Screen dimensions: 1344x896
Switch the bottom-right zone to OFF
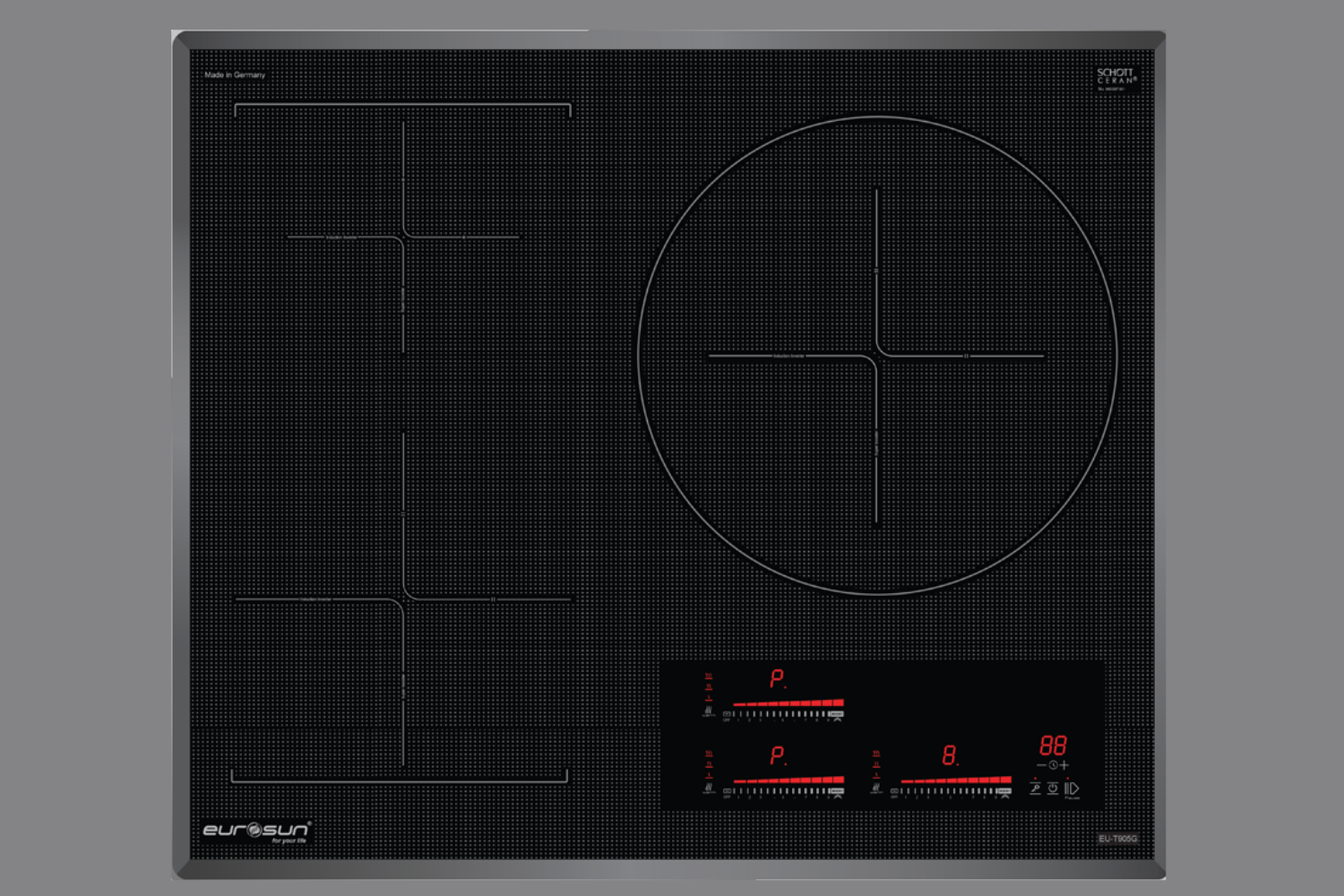[894, 792]
